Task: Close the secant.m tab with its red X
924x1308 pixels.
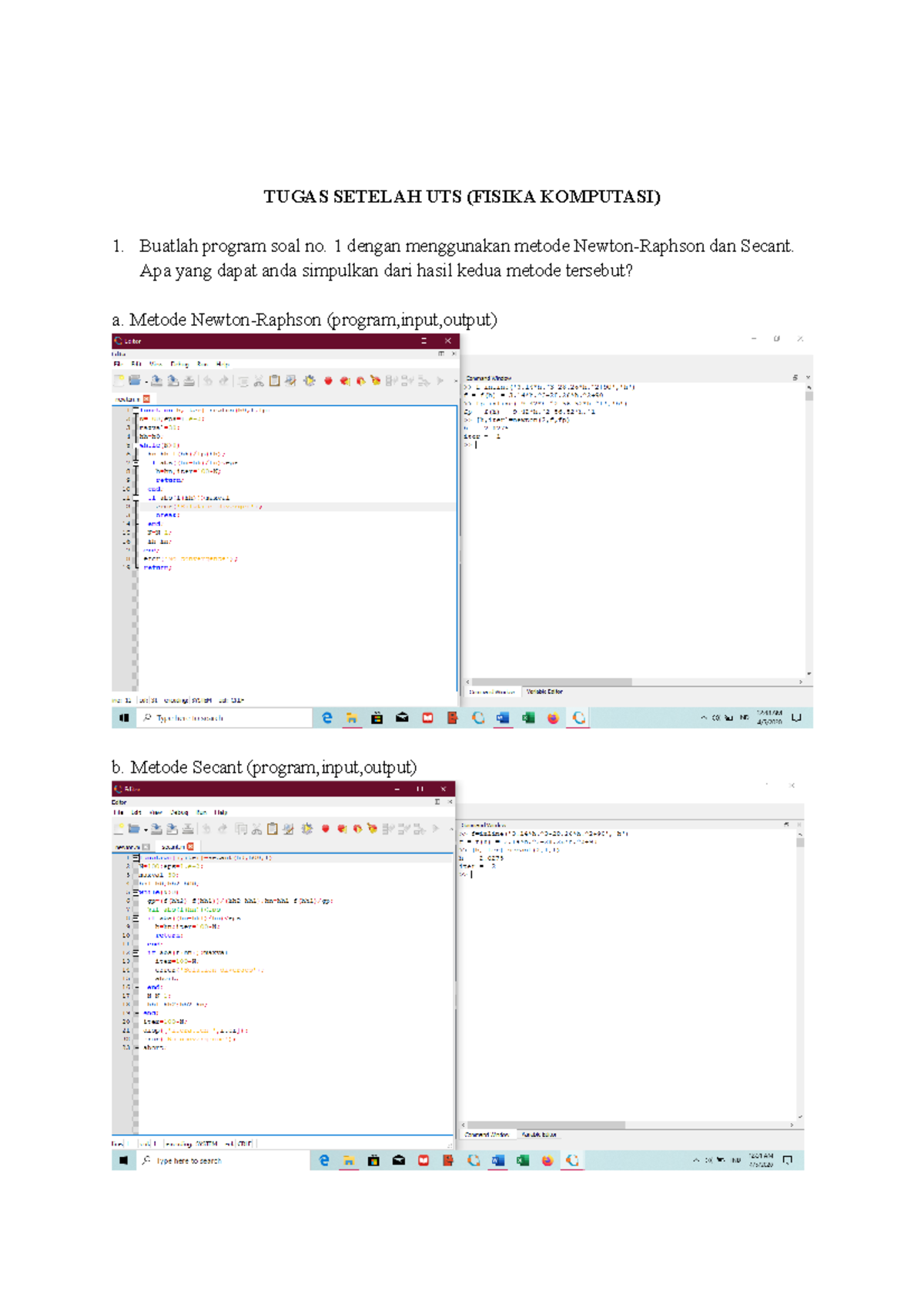Action: pos(191,847)
